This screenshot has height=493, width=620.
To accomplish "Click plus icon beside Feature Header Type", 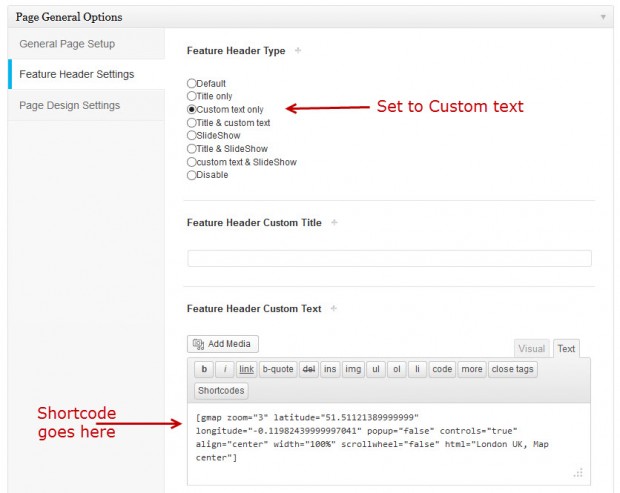I will click(297, 51).
